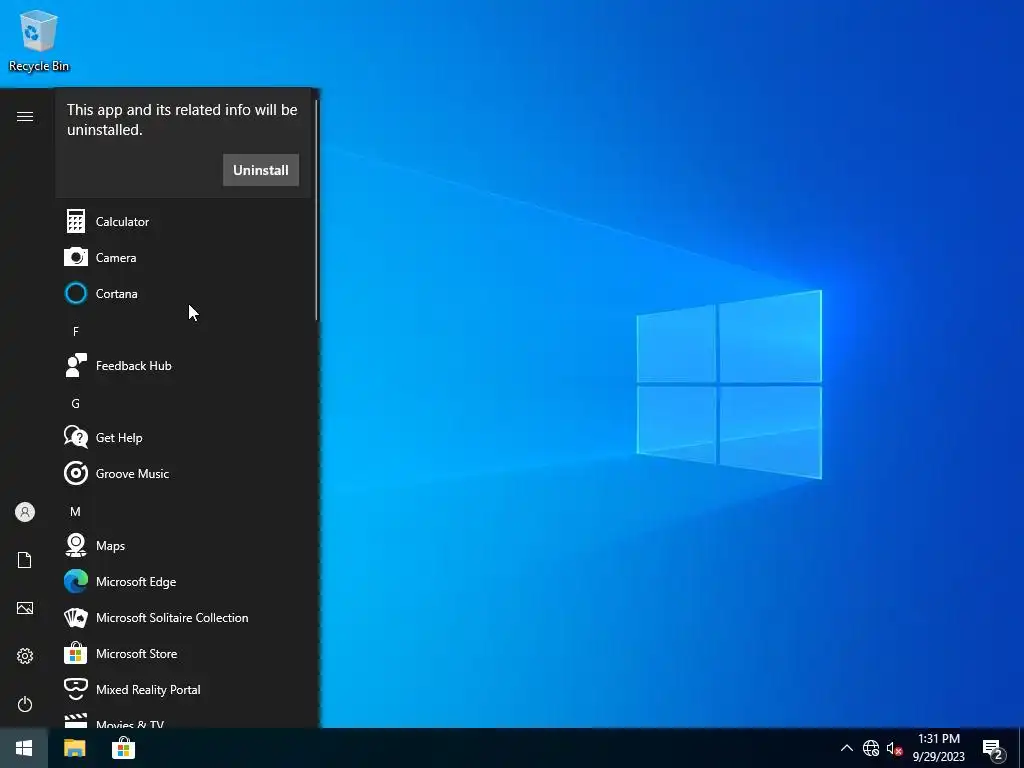The width and height of the screenshot is (1024, 768).
Task: Launch the Get Help icon
Action: 76,437
